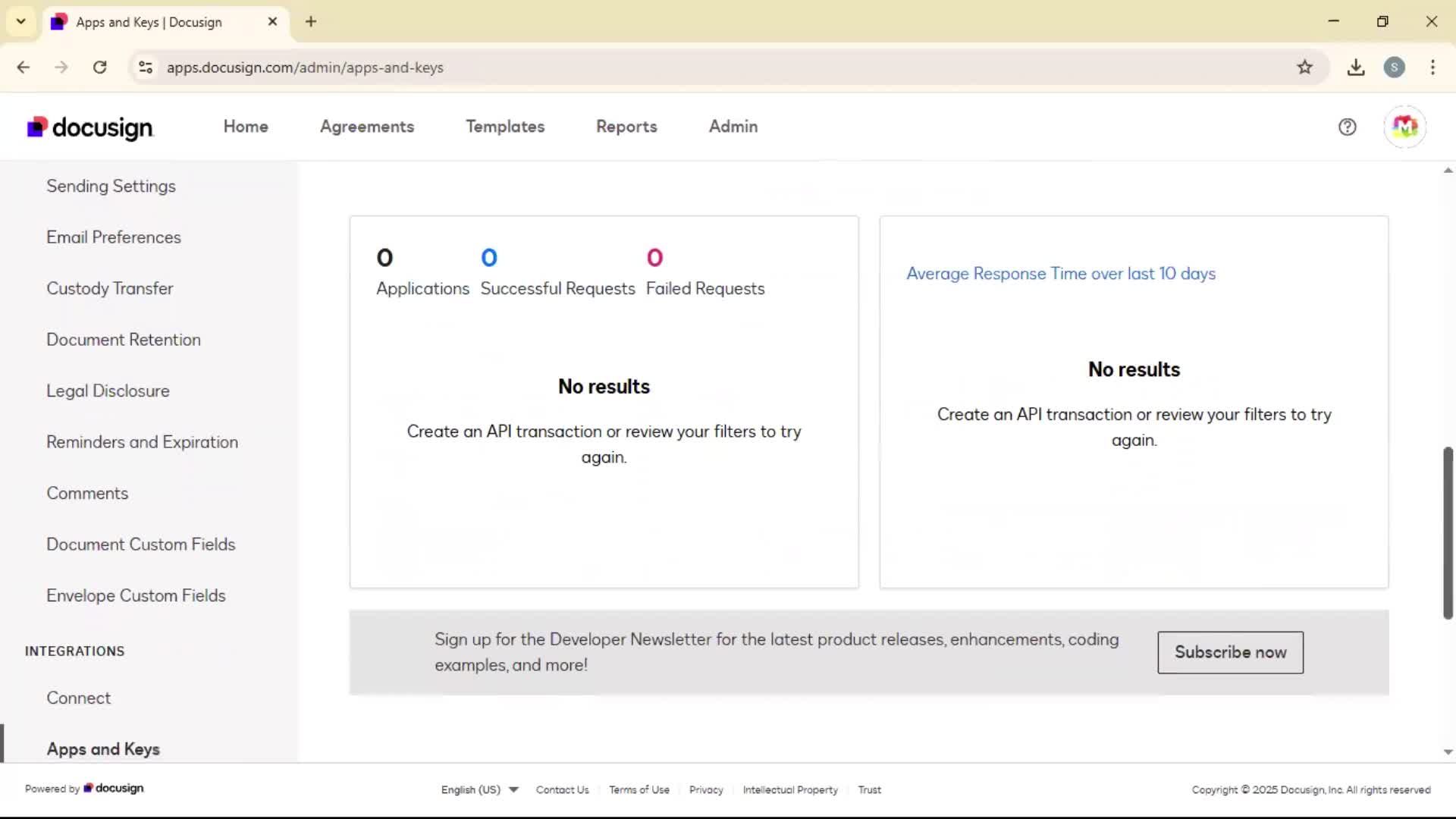Open browser downloads icon
This screenshot has height=819, width=1456.
pos(1356,67)
